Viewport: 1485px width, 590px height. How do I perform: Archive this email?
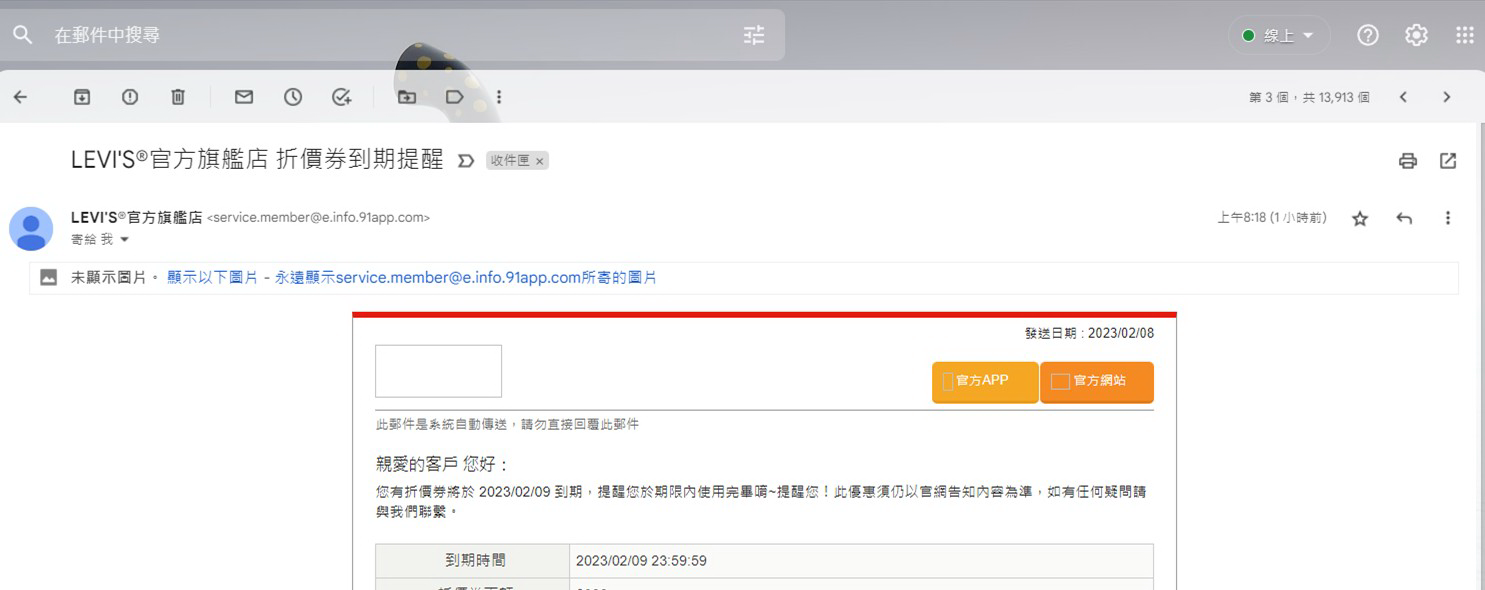pyautogui.click(x=82, y=97)
